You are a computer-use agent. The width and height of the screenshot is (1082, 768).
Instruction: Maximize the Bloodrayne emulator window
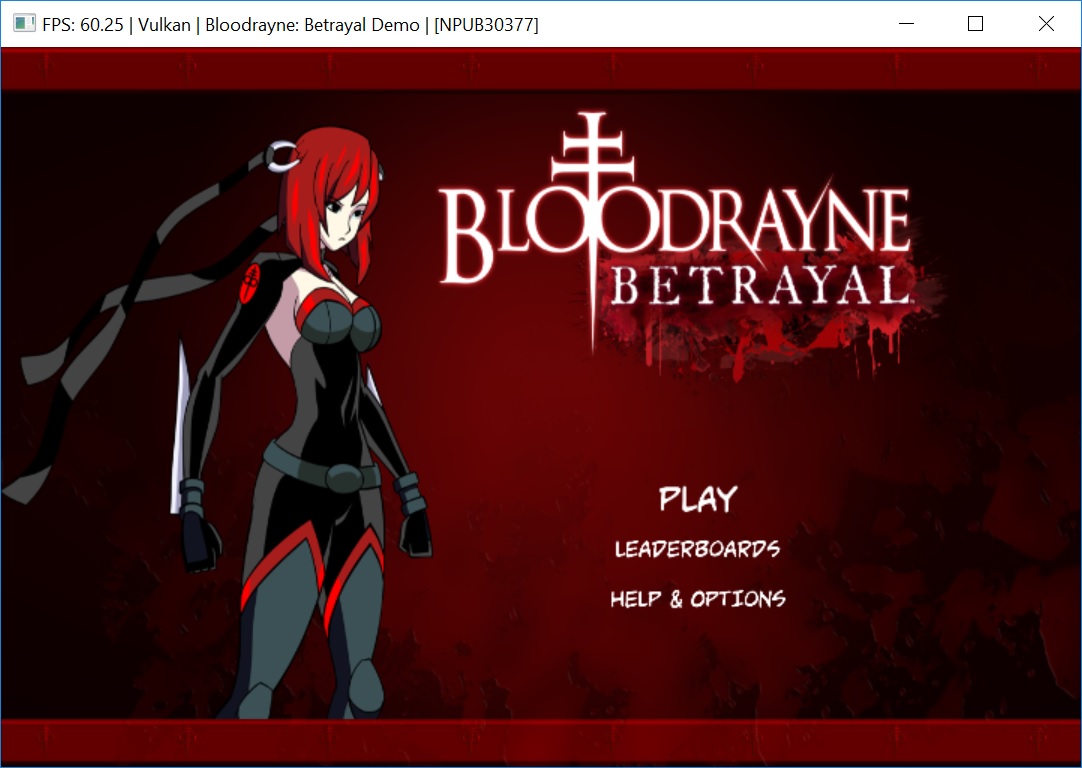coord(975,24)
